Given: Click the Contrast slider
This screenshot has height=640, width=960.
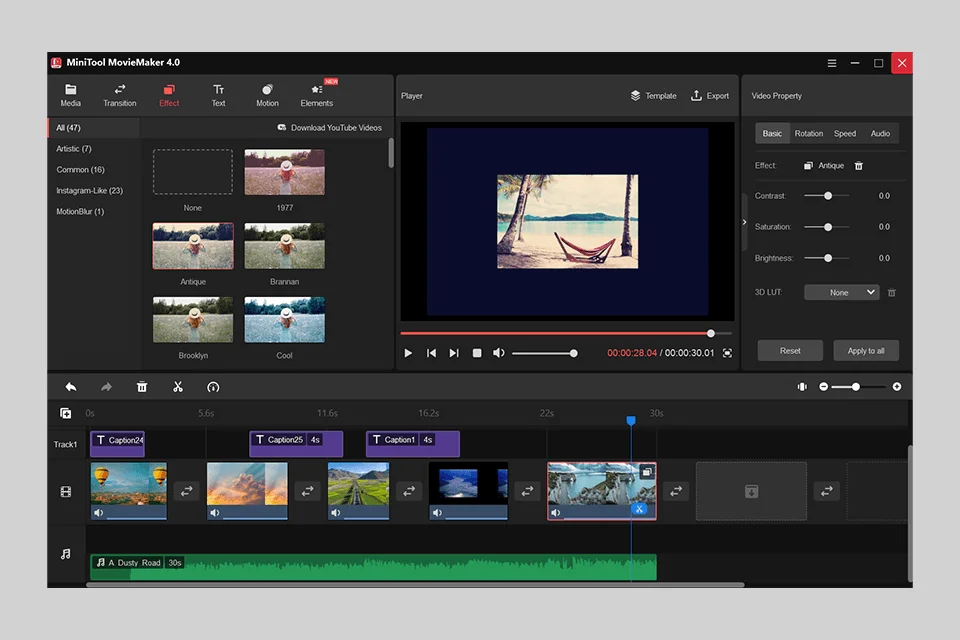Looking at the screenshot, I should pos(827,196).
